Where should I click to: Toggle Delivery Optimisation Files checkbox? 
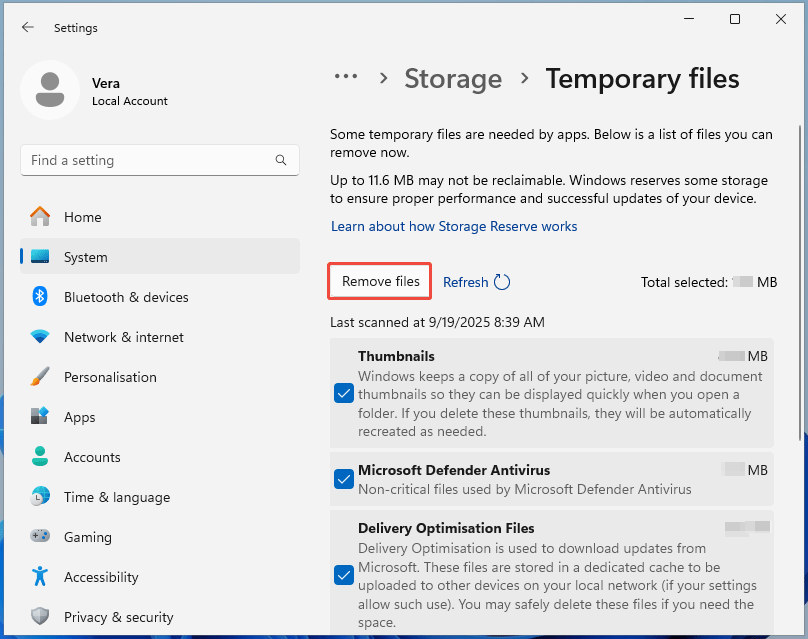[x=344, y=575]
